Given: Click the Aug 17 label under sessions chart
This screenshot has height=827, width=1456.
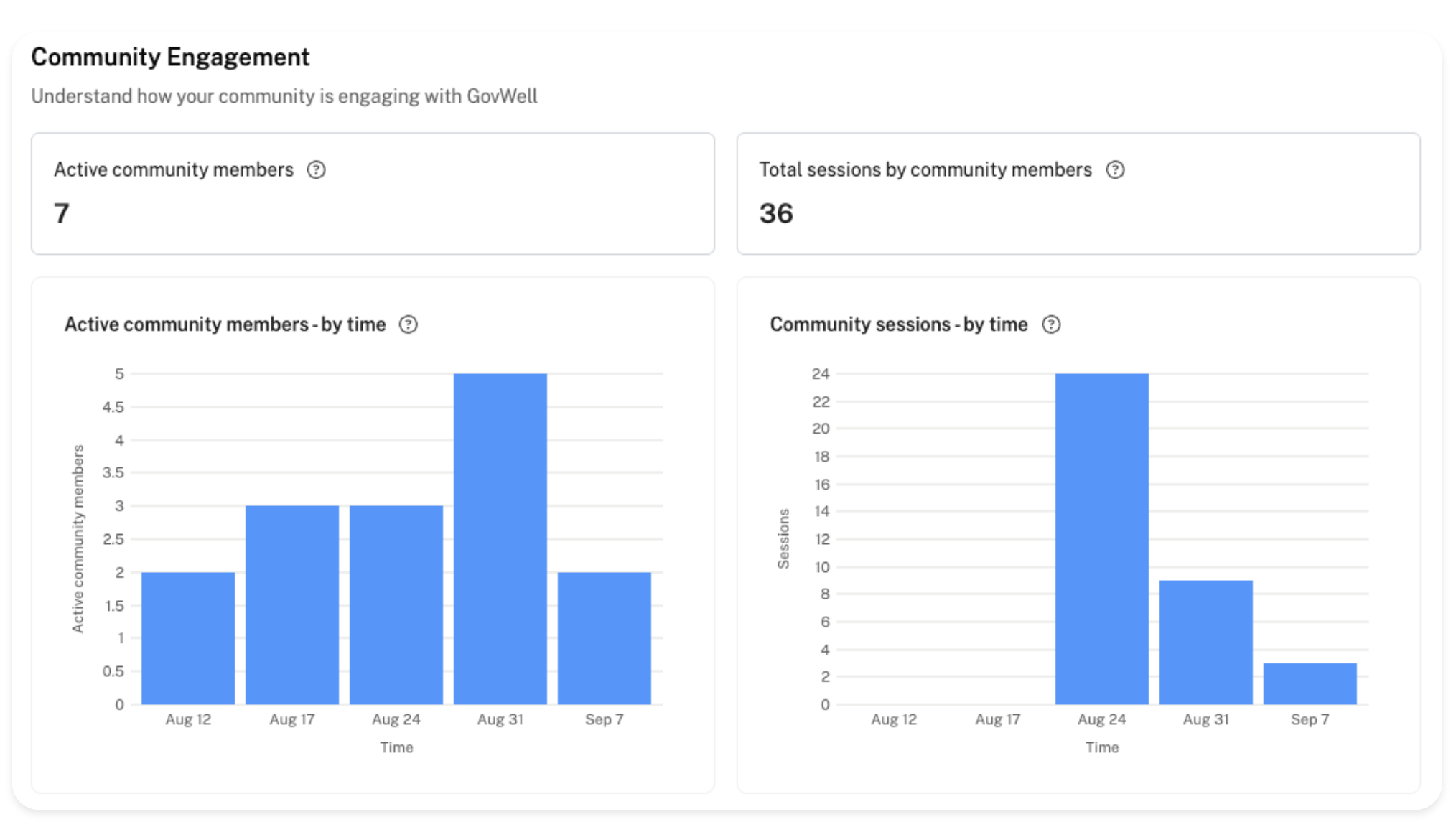Looking at the screenshot, I should pyautogui.click(x=998, y=719).
